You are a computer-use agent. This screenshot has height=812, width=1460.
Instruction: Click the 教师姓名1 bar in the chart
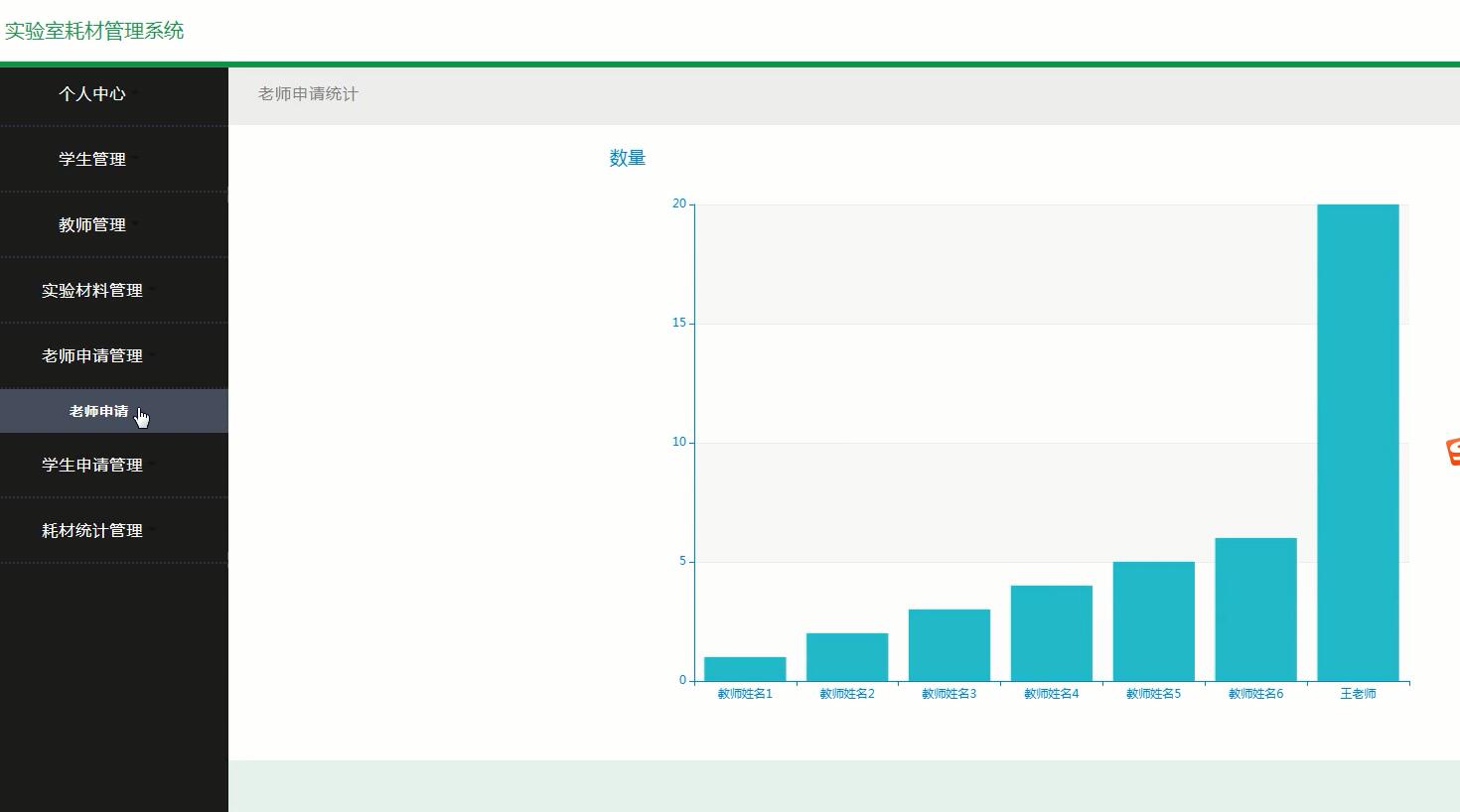[745, 669]
